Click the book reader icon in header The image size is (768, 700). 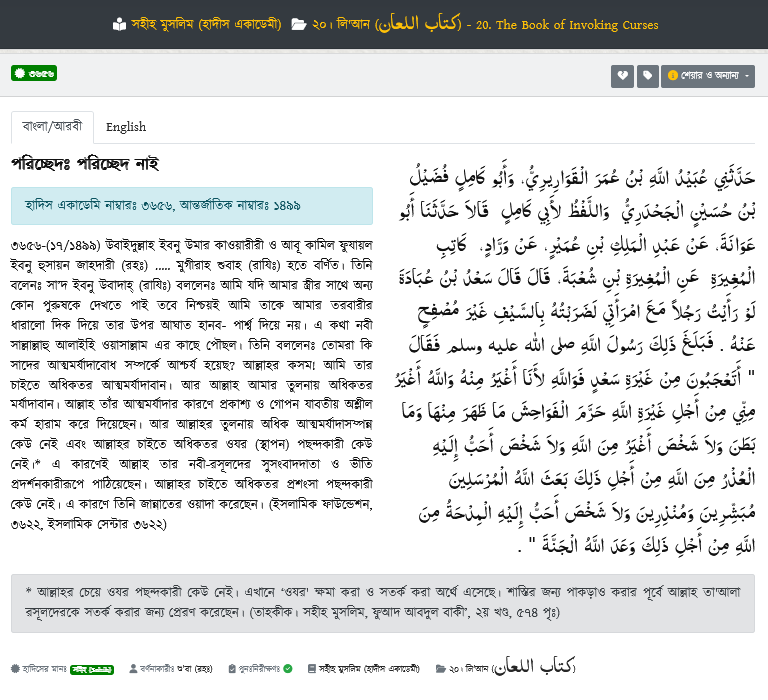(120, 23)
